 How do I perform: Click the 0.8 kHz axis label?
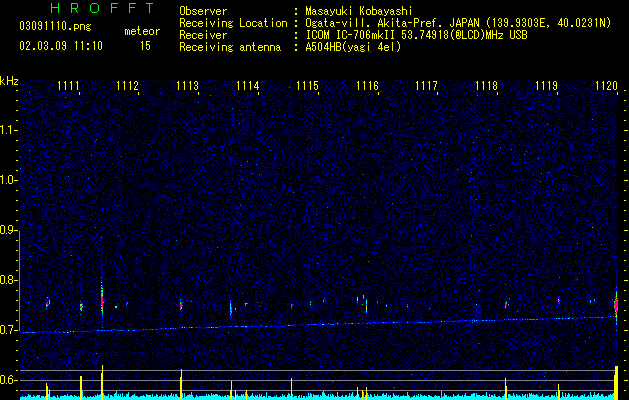tap(9, 280)
